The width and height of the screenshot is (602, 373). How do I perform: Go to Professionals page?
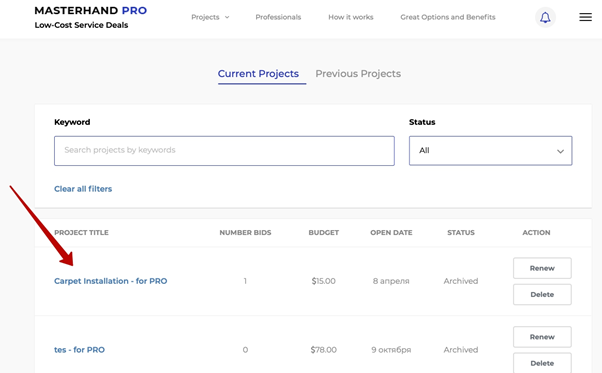point(278,17)
